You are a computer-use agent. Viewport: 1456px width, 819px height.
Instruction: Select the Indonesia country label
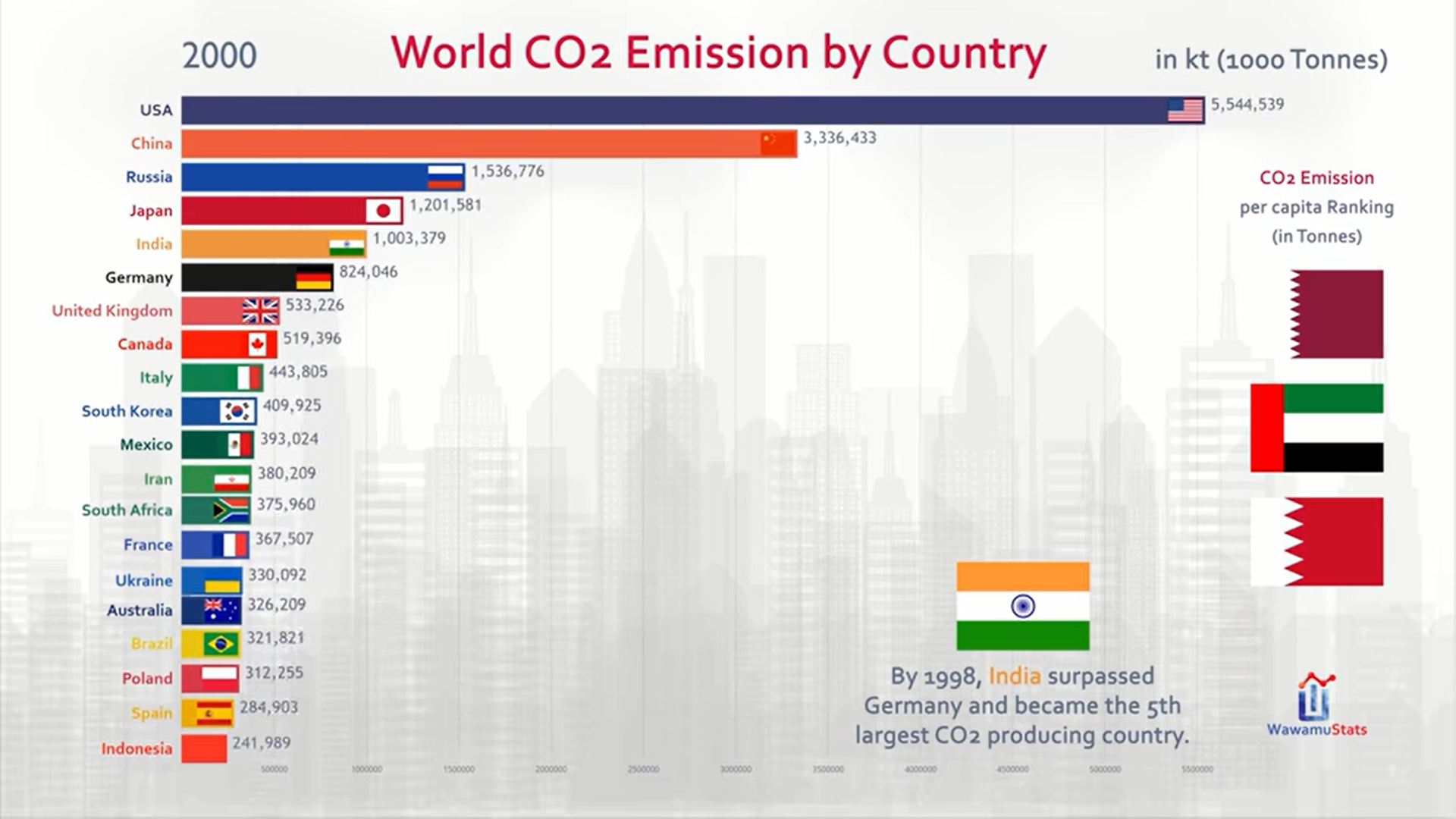(x=137, y=748)
